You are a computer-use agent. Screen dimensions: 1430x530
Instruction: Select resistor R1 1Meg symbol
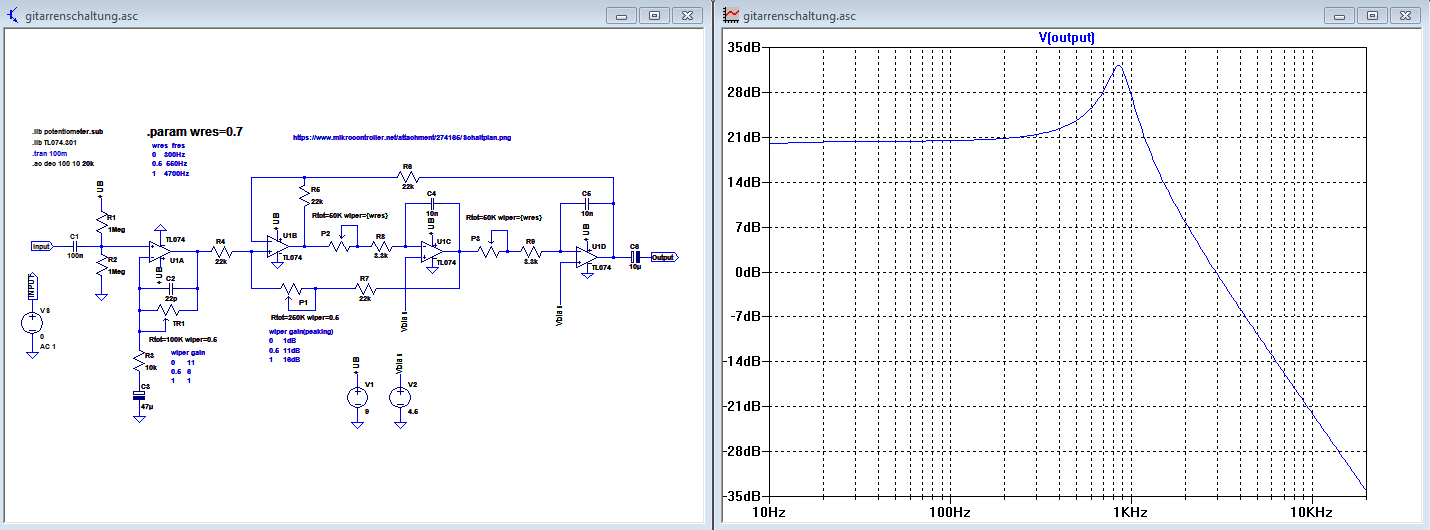click(100, 222)
